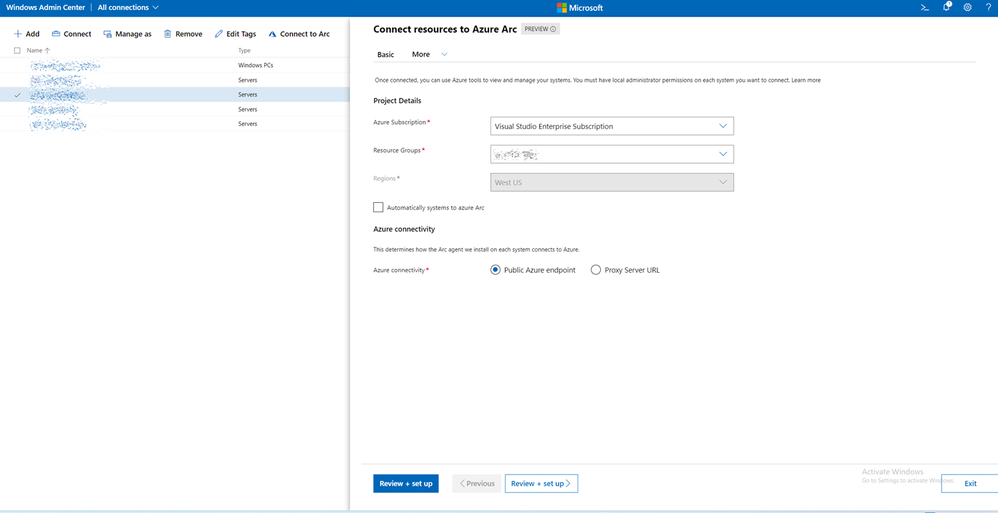This screenshot has height=513, width=998.
Task: Open the Regions West US dropdown
Action: point(612,183)
